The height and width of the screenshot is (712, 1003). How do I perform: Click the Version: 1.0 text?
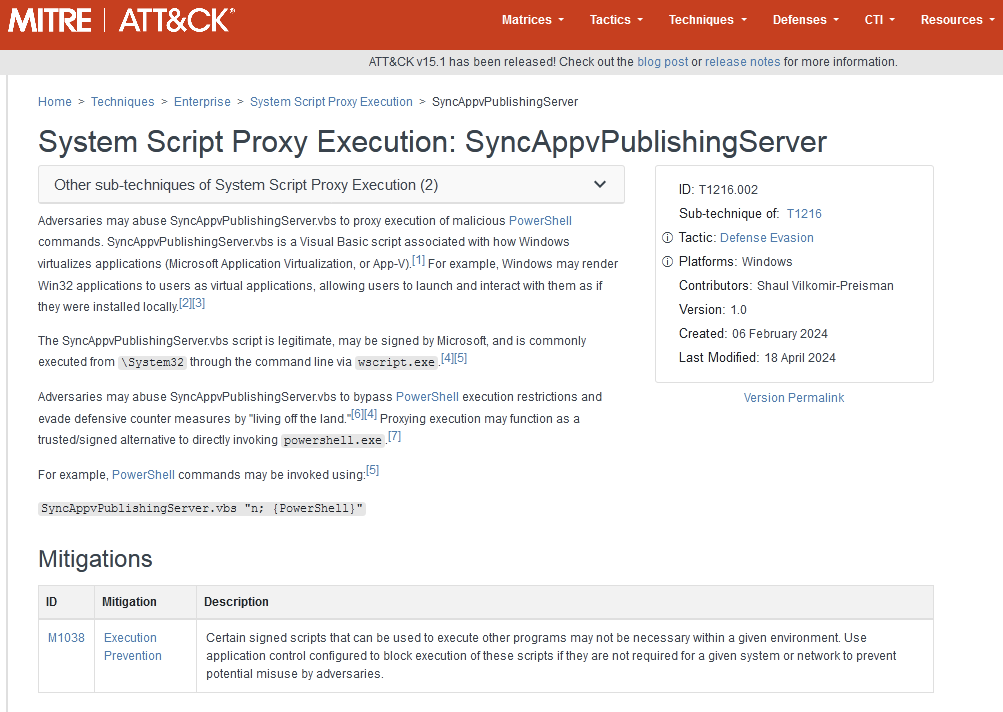pos(713,310)
